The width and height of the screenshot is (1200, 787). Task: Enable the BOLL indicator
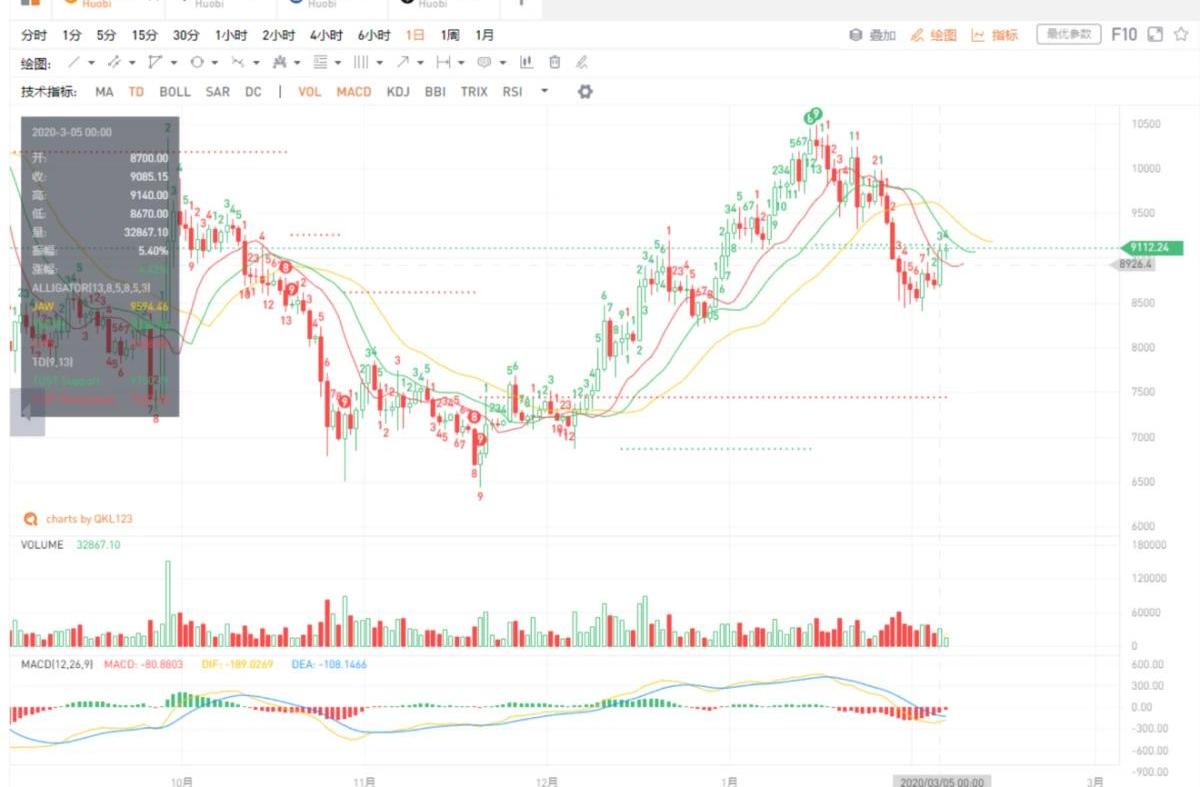174,91
